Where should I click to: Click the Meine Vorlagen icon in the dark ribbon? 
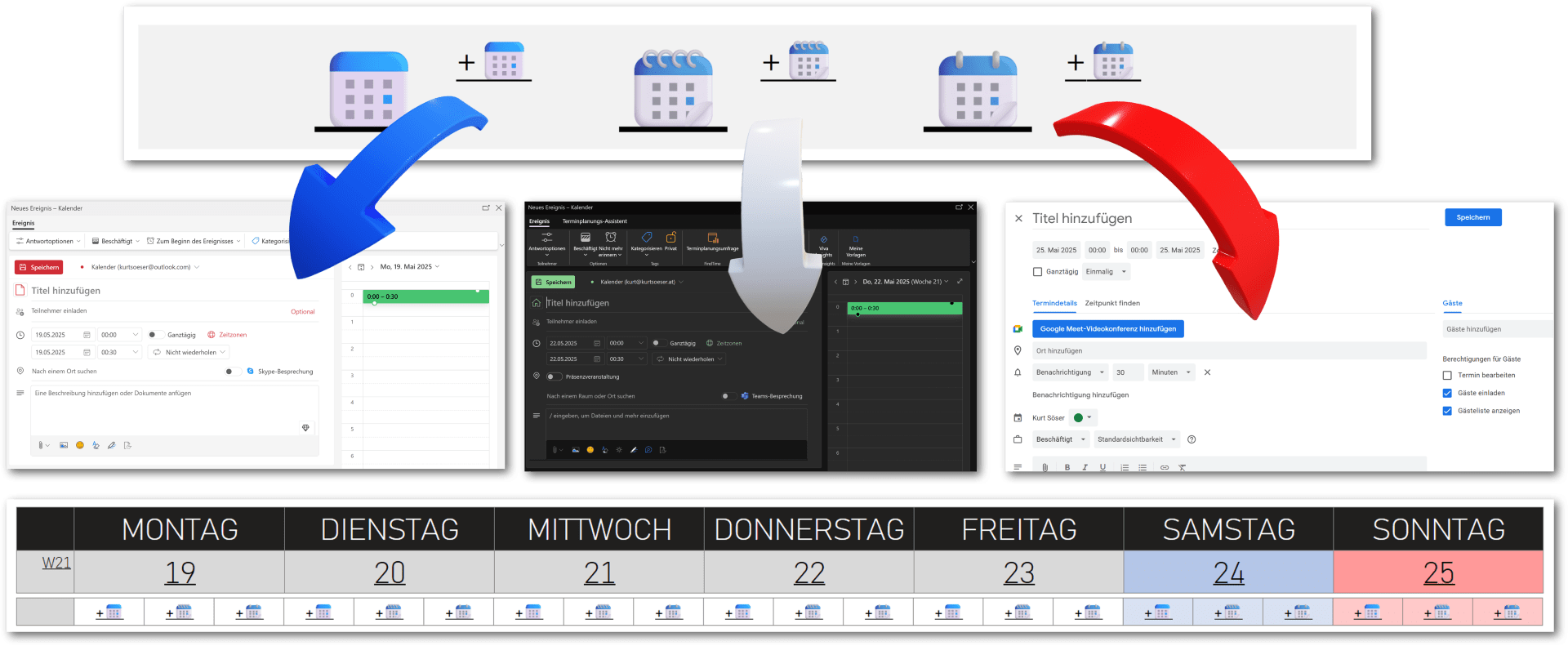tap(856, 239)
